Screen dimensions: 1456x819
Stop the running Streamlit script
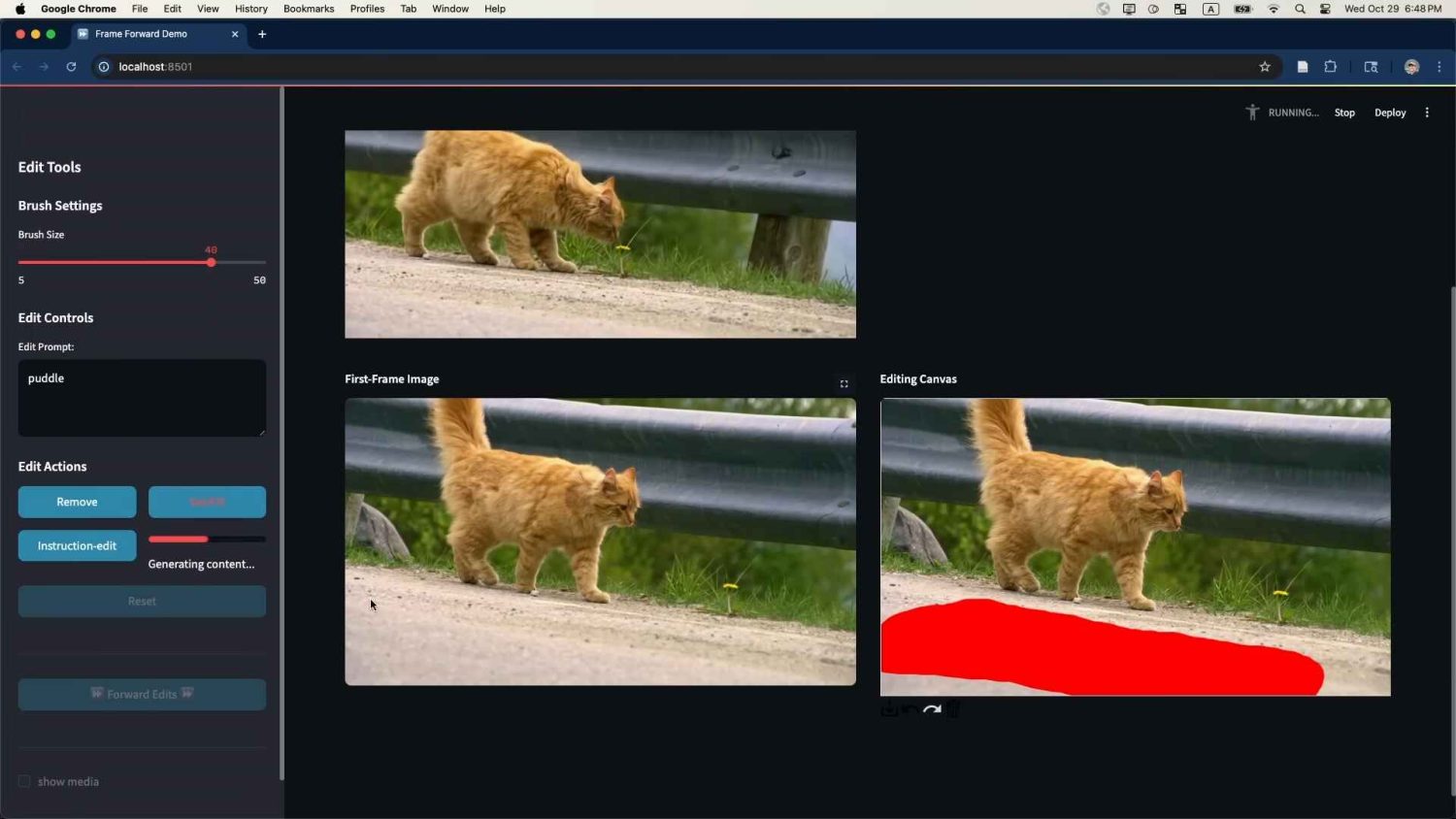tap(1344, 113)
